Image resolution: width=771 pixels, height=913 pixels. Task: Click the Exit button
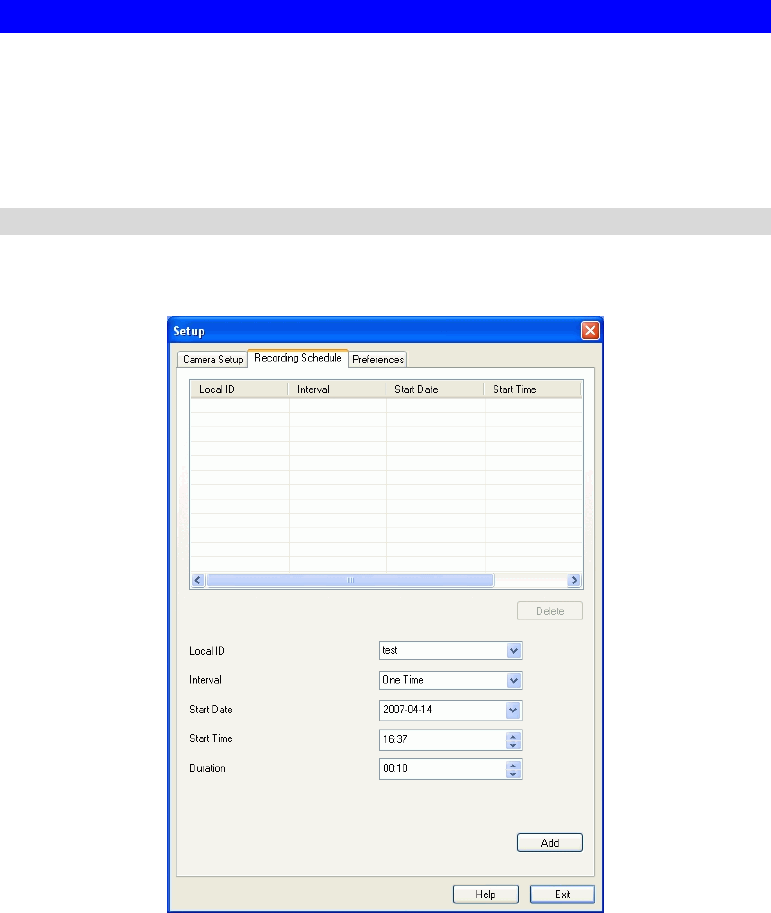coord(563,894)
